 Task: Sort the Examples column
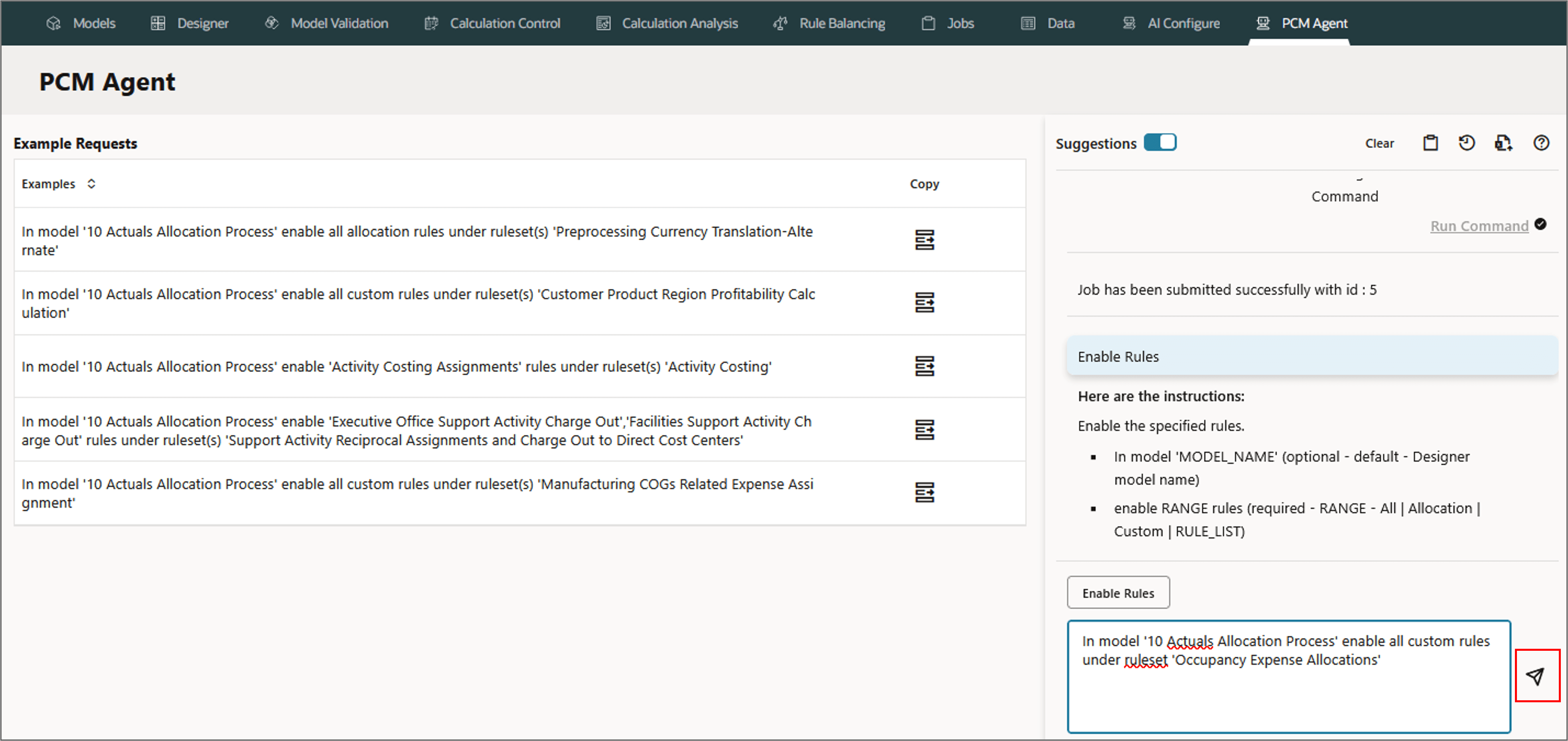(x=91, y=184)
